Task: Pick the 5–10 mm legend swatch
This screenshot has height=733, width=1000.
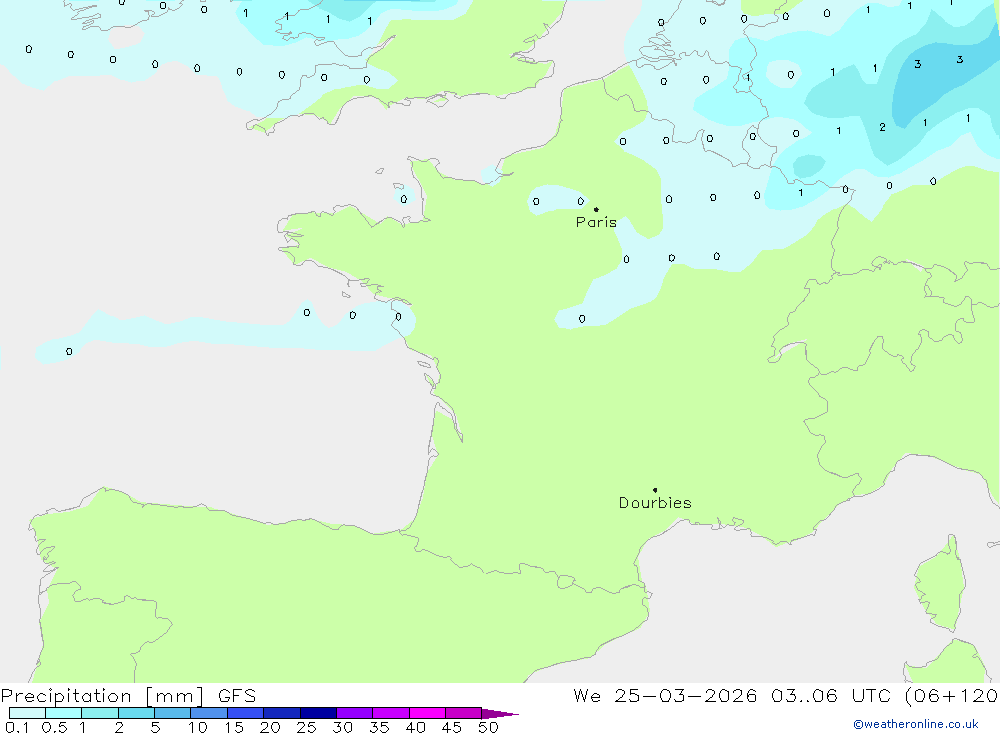Action: click(173, 713)
